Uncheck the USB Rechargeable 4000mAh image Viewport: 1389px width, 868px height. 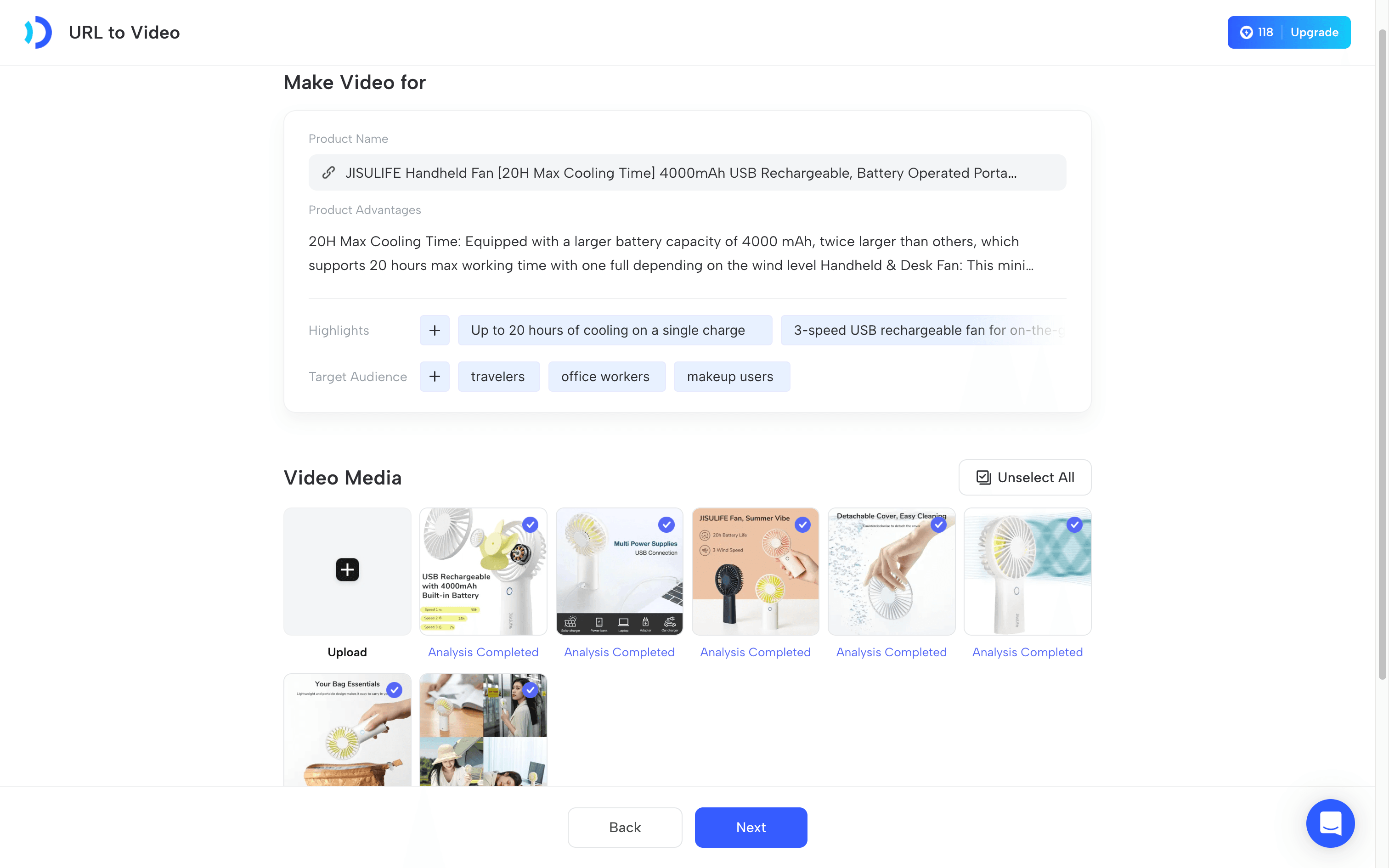coord(531,524)
